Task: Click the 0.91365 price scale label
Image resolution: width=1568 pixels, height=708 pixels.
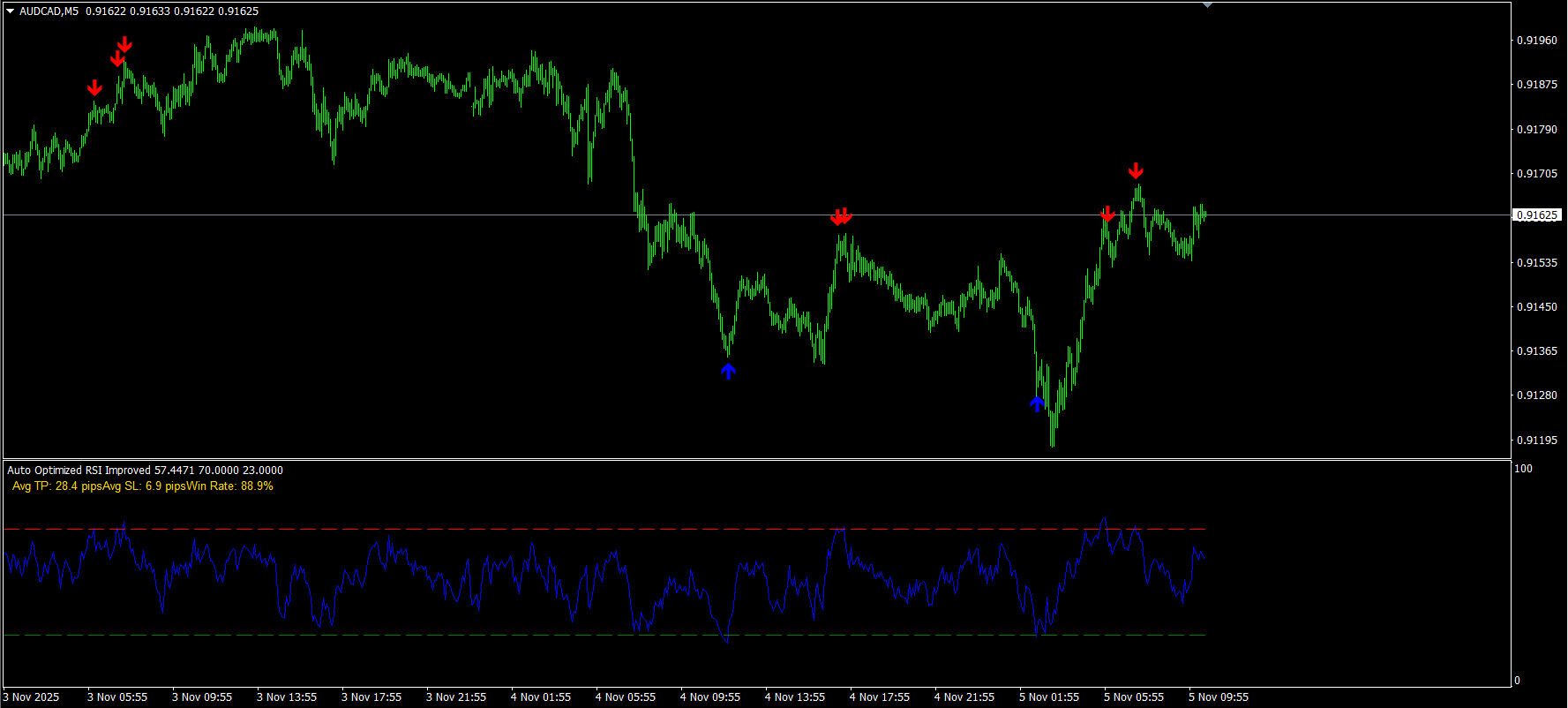Action: (x=1537, y=351)
